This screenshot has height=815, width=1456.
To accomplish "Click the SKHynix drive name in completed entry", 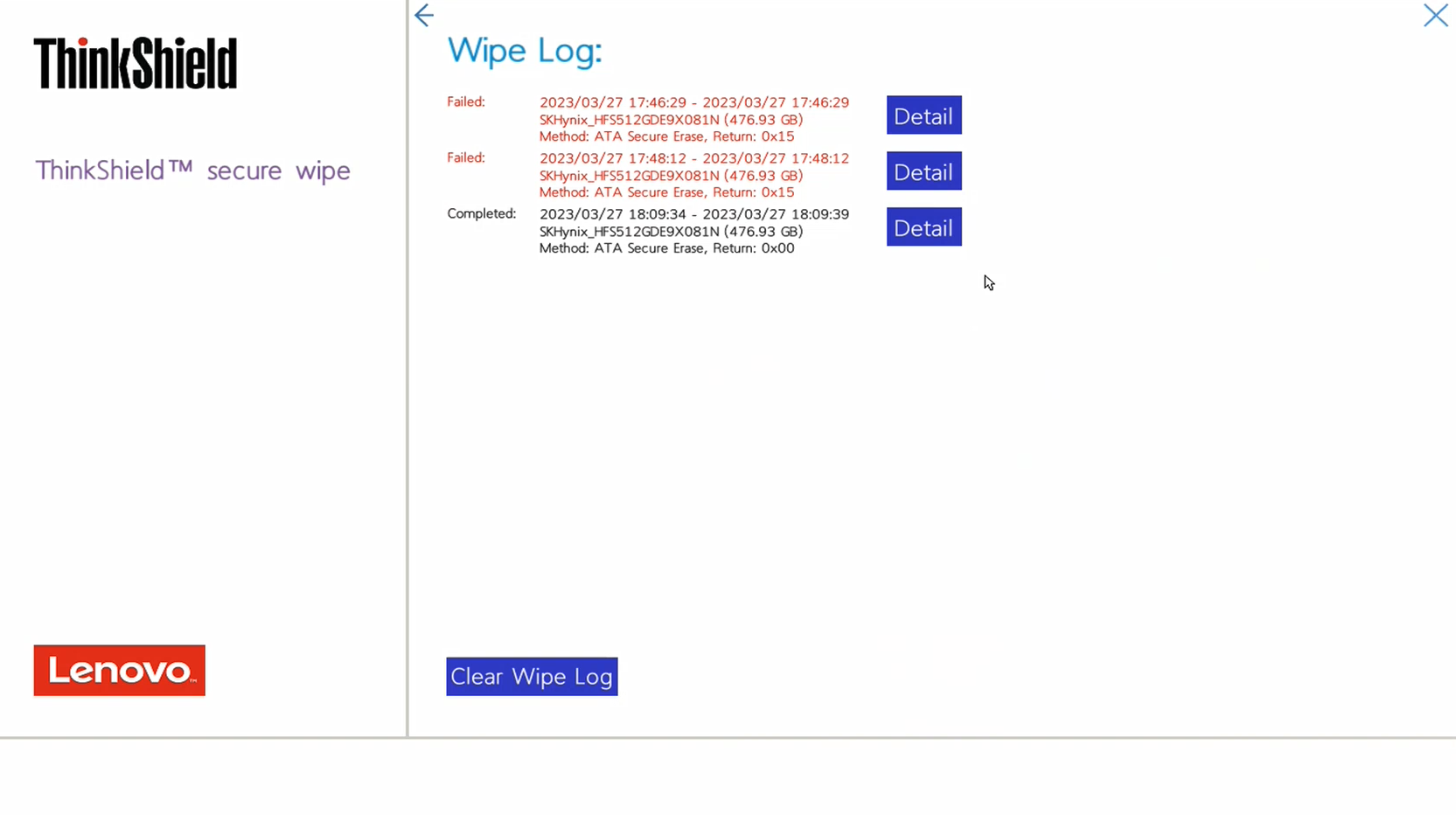I will tap(671, 232).
